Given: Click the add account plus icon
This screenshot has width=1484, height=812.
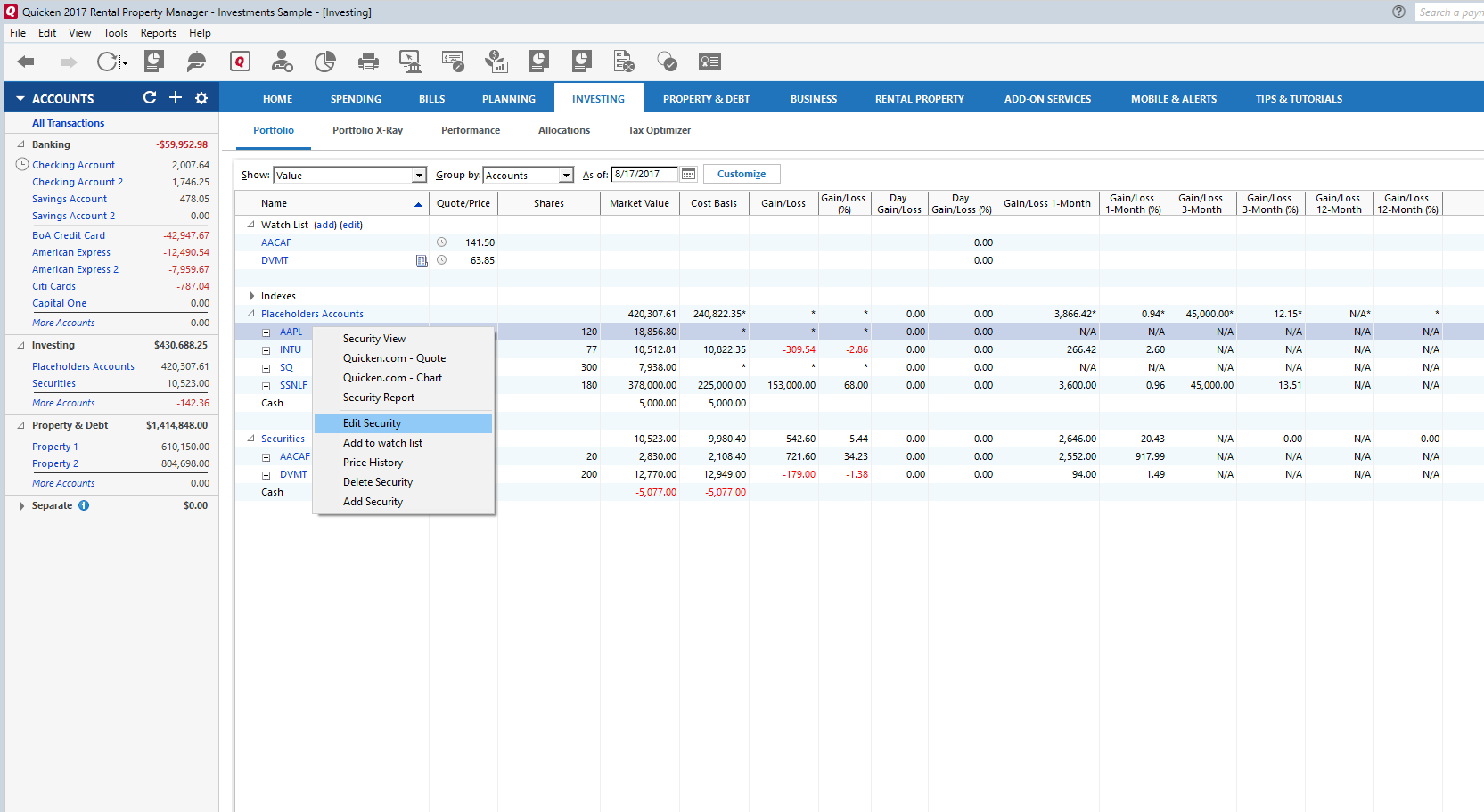Looking at the screenshot, I should point(176,98).
